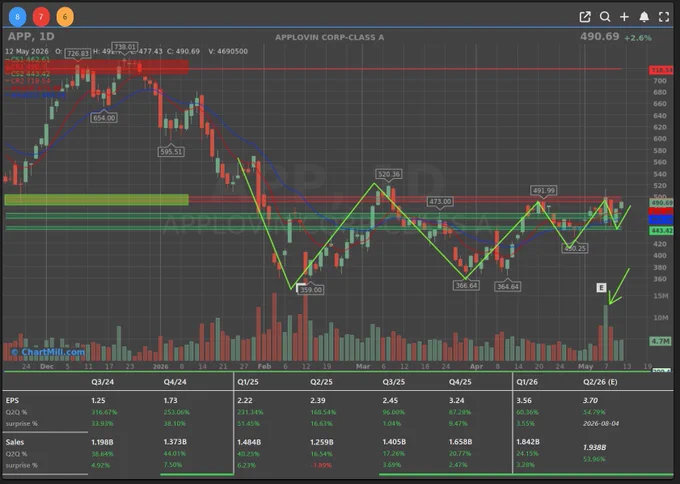Click the plus add icon in the toolbar
680x484 pixels.
[x=624, y=17]
